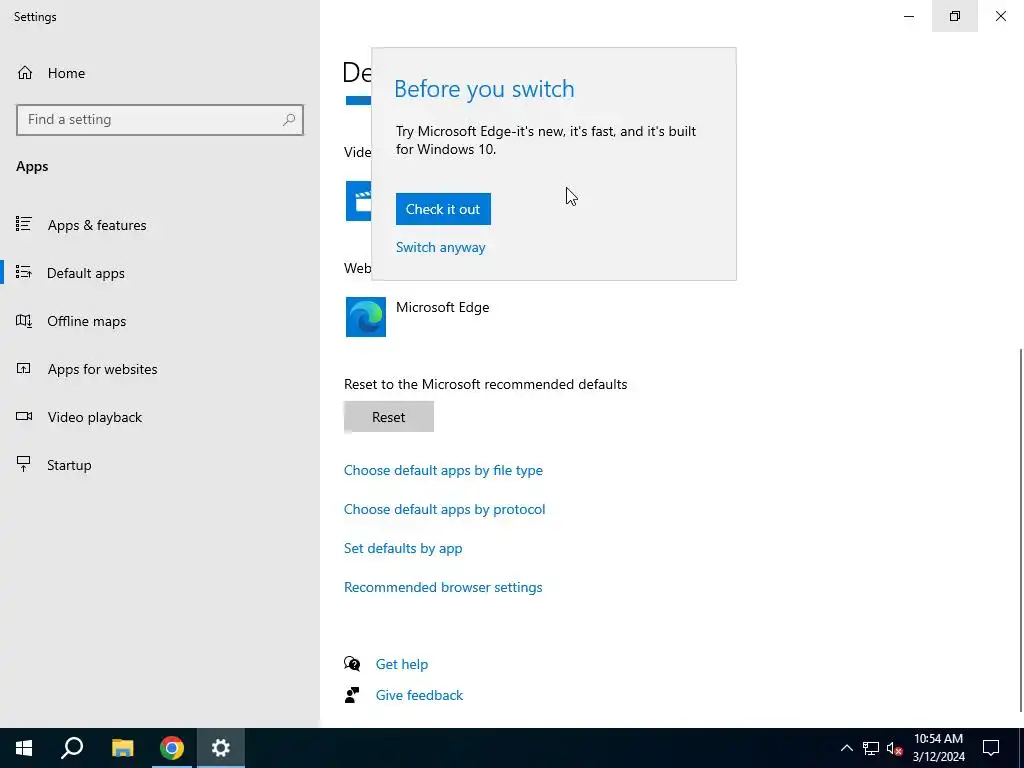Screen dimensions: 1024x768
Task: Click the Home label in sidebar
Action: [66, 73]
